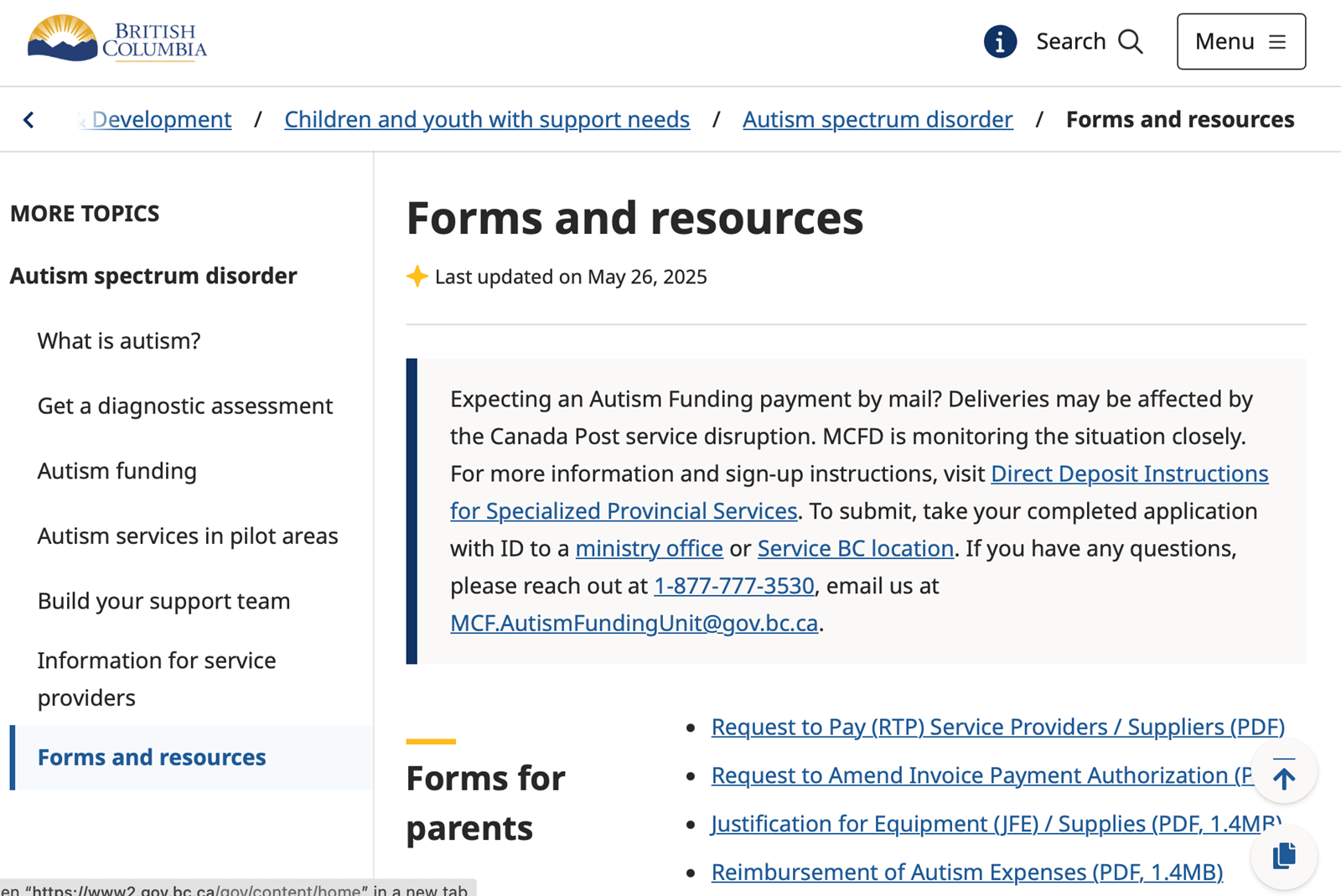Image resolution: width=1341 pixels, height=896 pixels.
Task: Select 'Autism funding' sidebar topic
Action: tap(117, 471)
